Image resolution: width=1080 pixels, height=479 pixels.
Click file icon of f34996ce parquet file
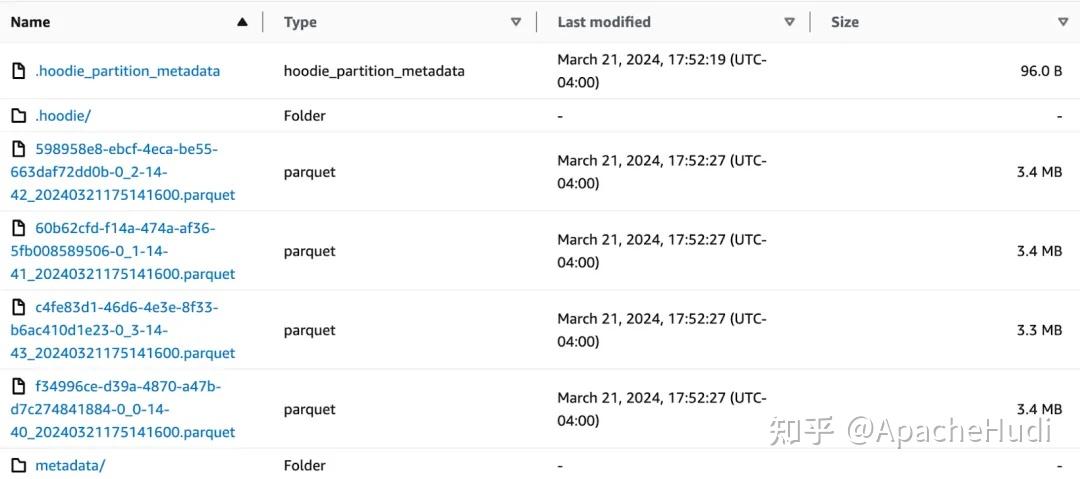pos(18,386)
